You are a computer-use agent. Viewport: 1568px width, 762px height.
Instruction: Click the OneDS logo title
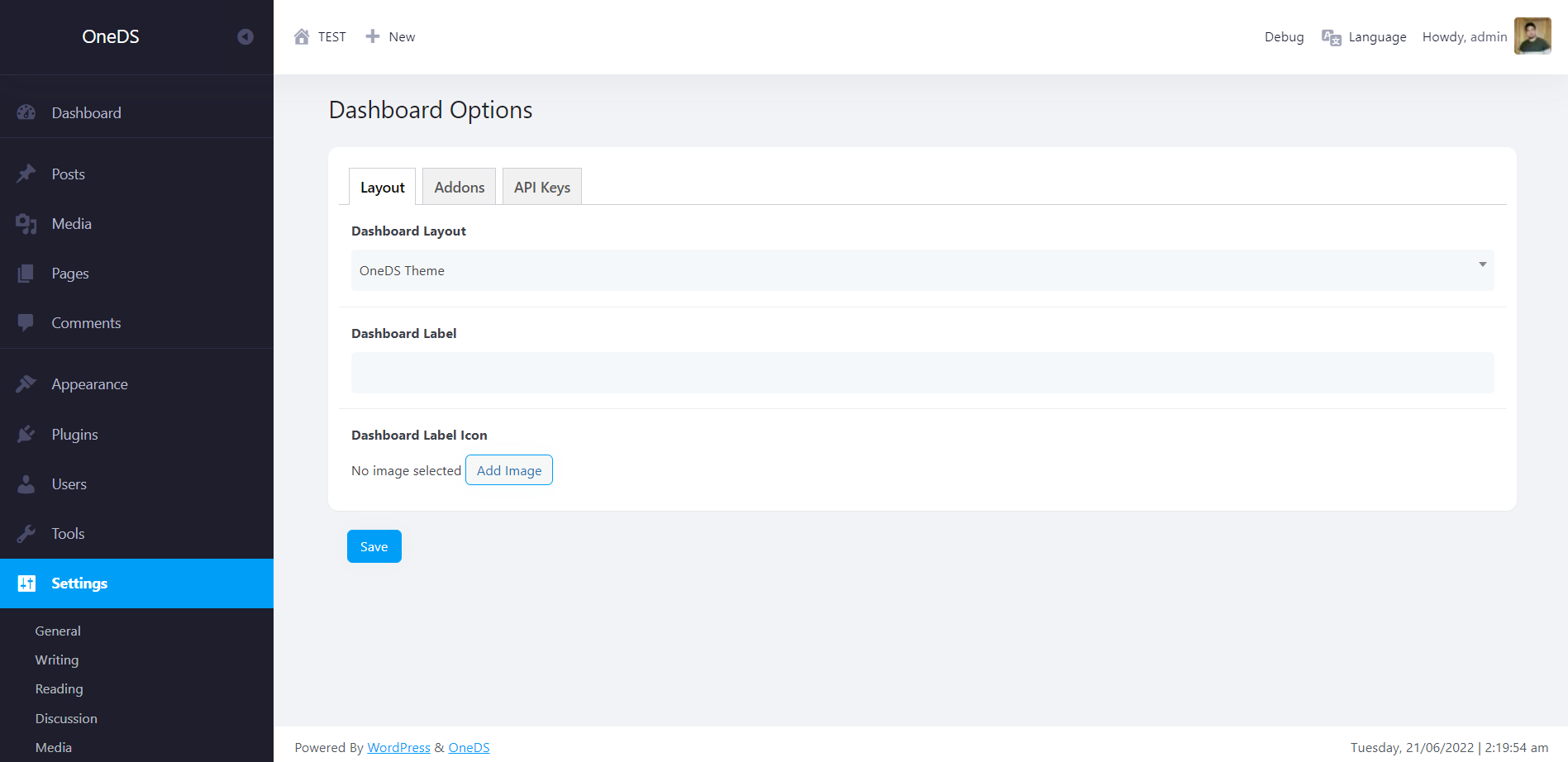click(111, 36)
